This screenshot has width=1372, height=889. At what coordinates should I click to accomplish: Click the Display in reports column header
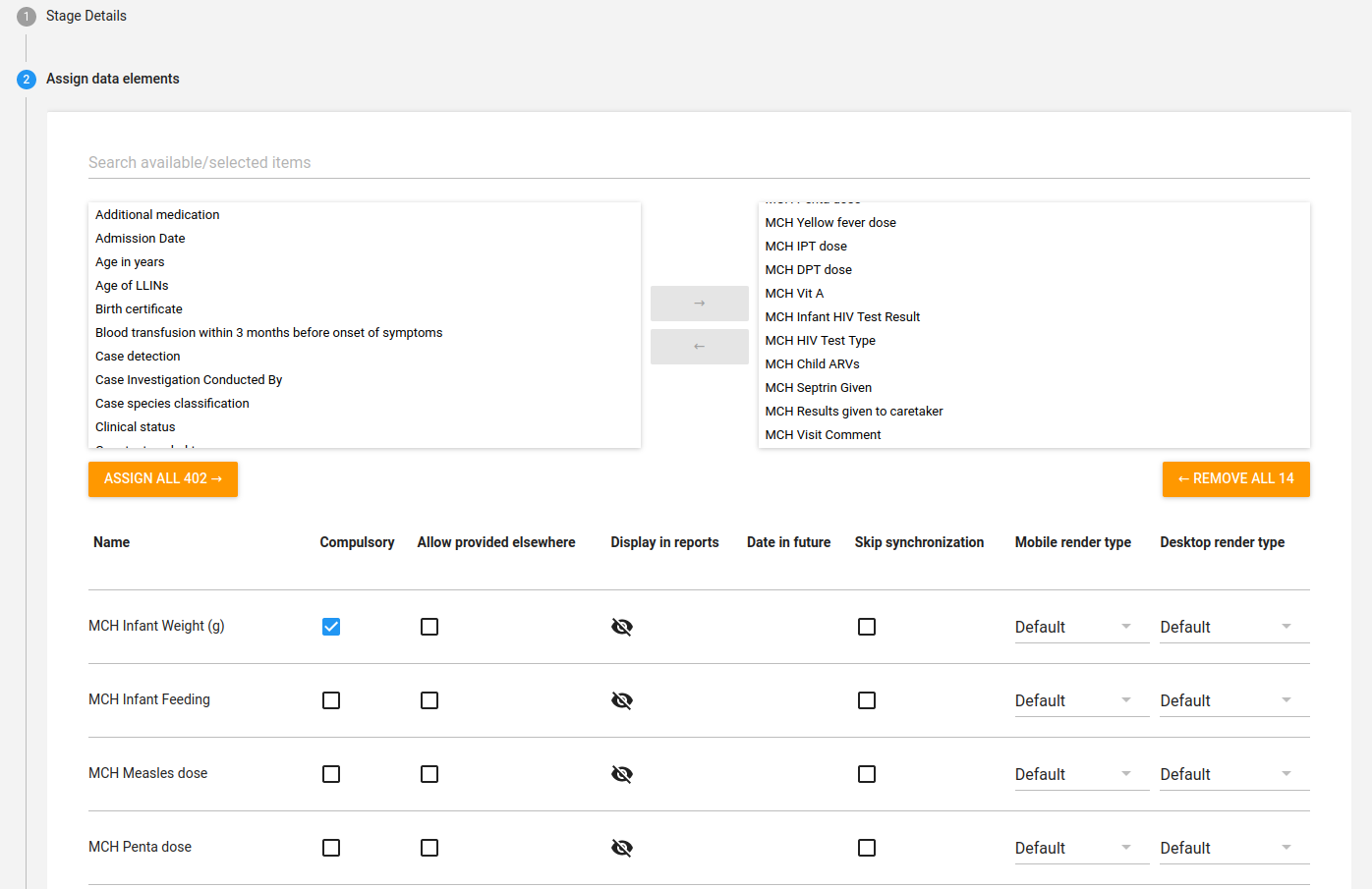[664, 542]
